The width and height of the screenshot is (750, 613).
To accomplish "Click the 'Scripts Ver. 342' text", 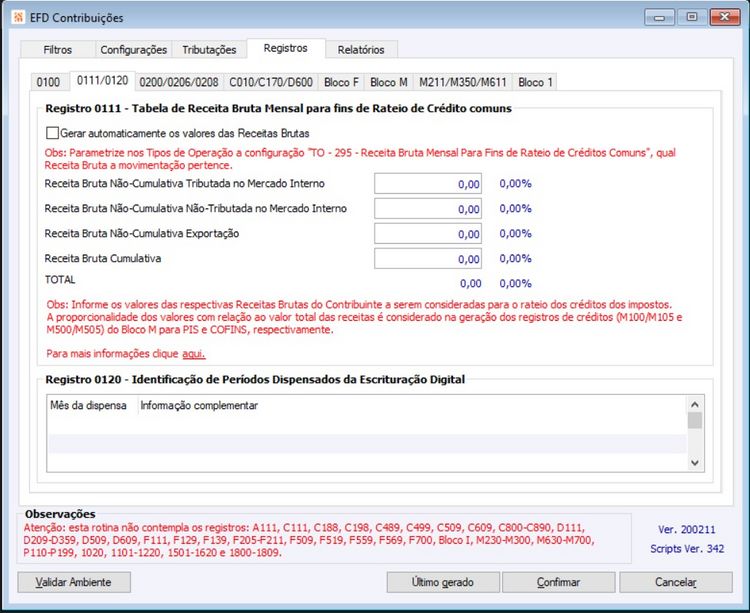I will coord(687,549).
